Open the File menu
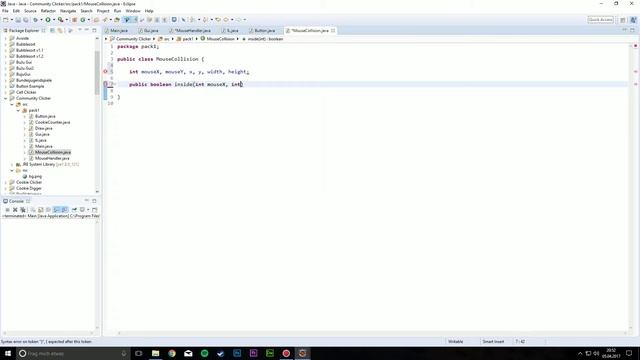 (x=5, y=11)
